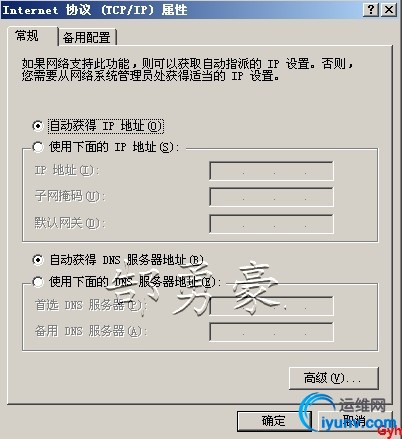The width and height of the screenshot is (402, 439).
Task: Select 使用下面的 IP 地址 radio button
Action: pyautogui.click(x=38, y=147)
